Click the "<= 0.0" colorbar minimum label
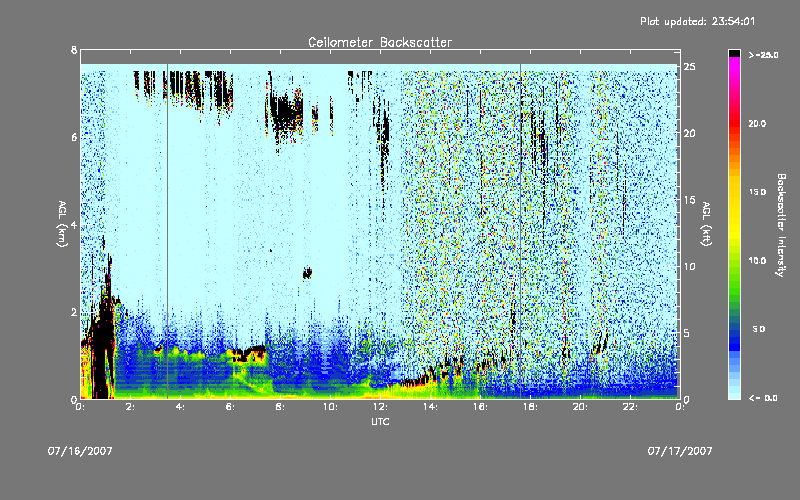 [x=763, y=398]
